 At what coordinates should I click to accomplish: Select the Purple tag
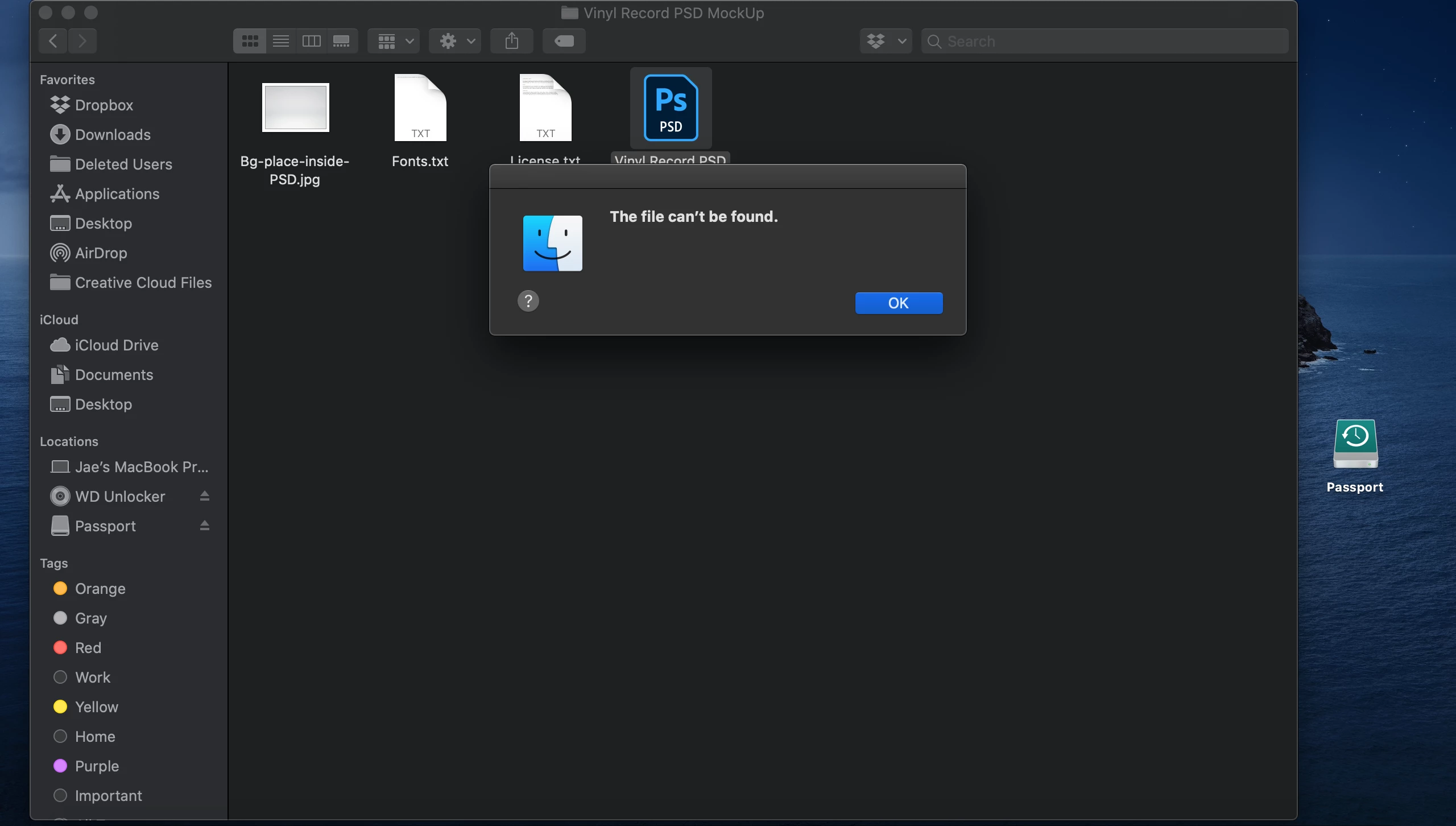click(97, 766)
